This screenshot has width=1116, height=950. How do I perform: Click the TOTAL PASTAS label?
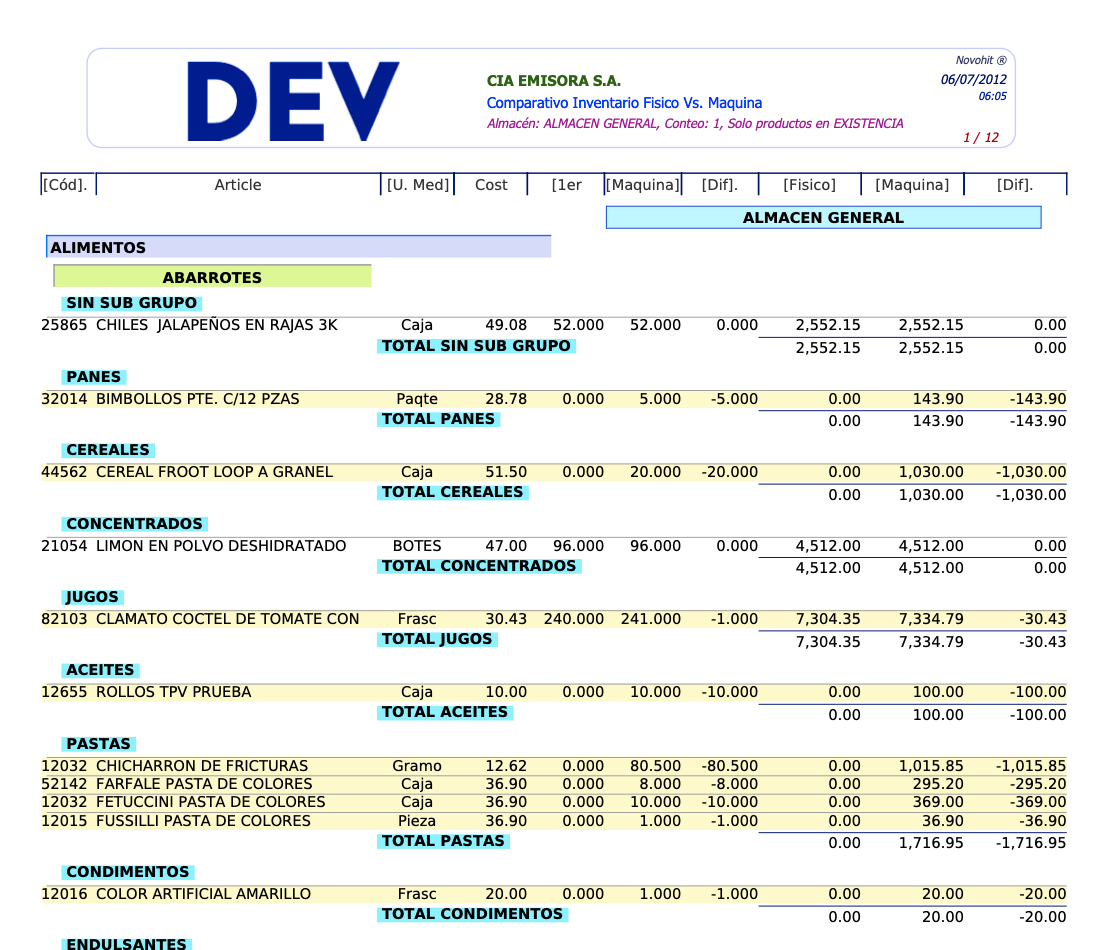(x=443, y=841)
